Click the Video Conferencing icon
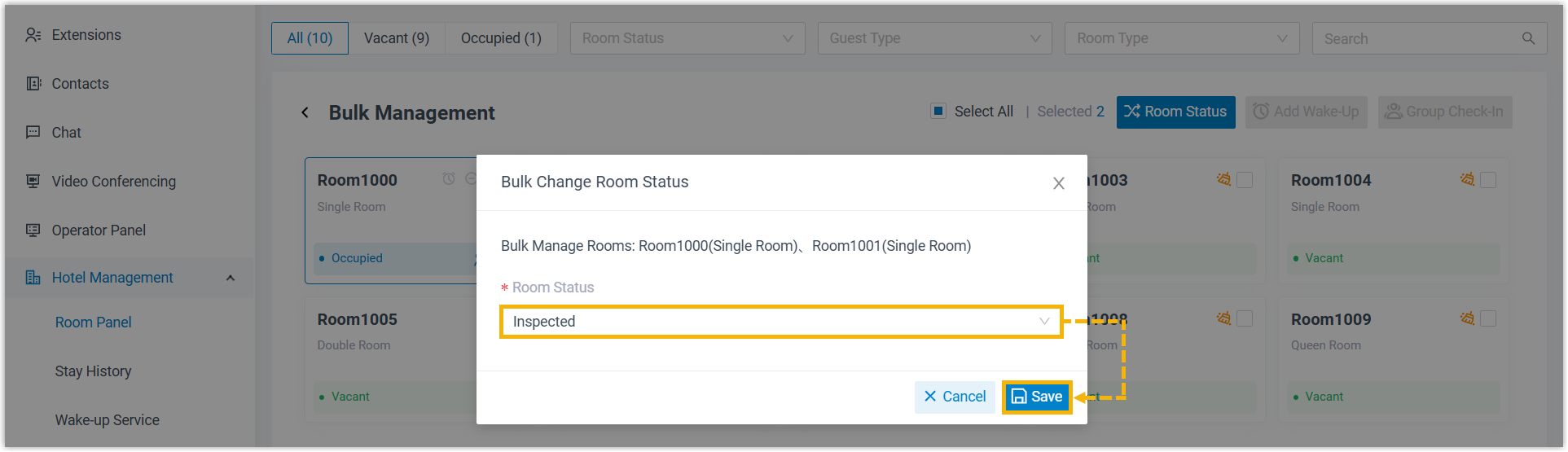The width and height of the screenshot is (1568, 452). (x=33, y=181)
